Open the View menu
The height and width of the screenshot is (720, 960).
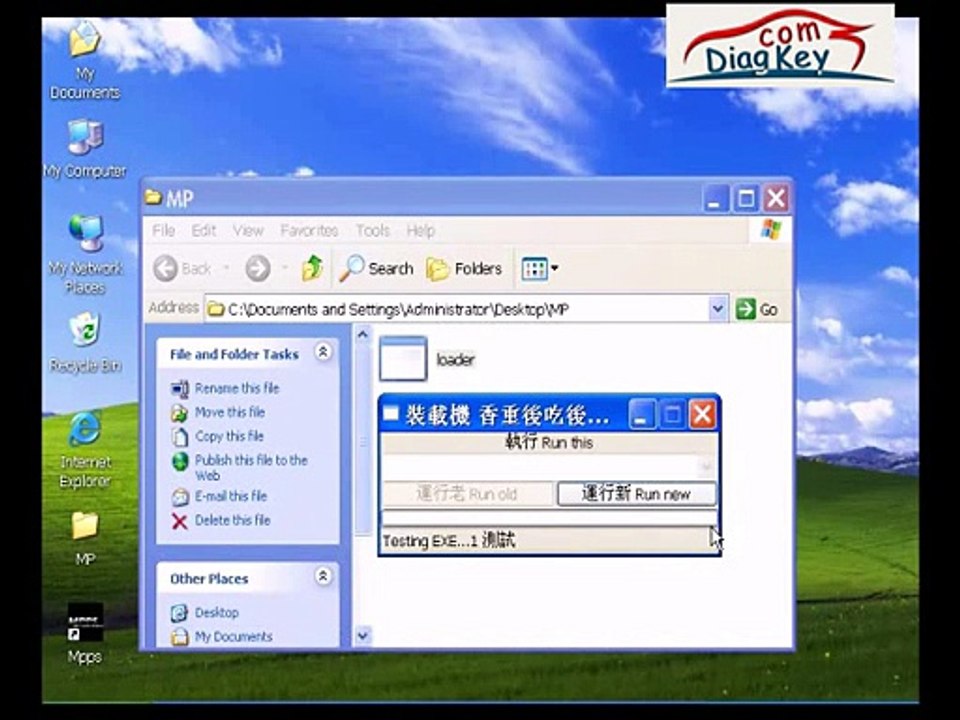coord(248,231)
